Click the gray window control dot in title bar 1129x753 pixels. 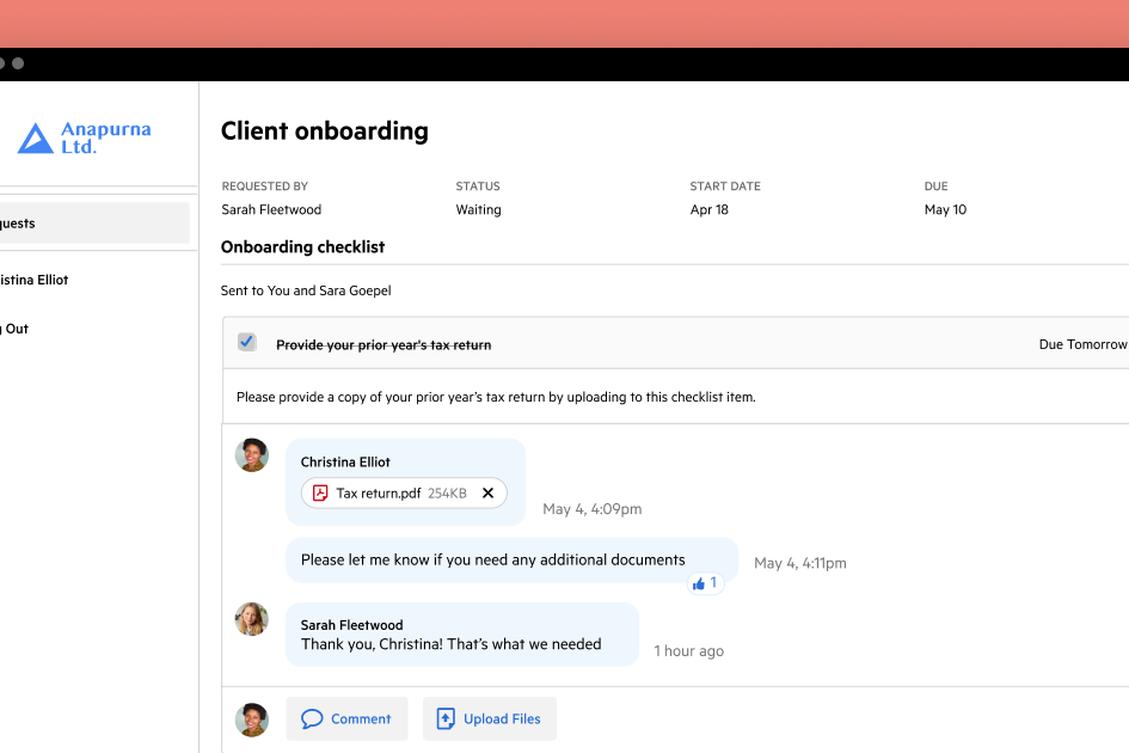pyautogui.click(x=18, y=63)
